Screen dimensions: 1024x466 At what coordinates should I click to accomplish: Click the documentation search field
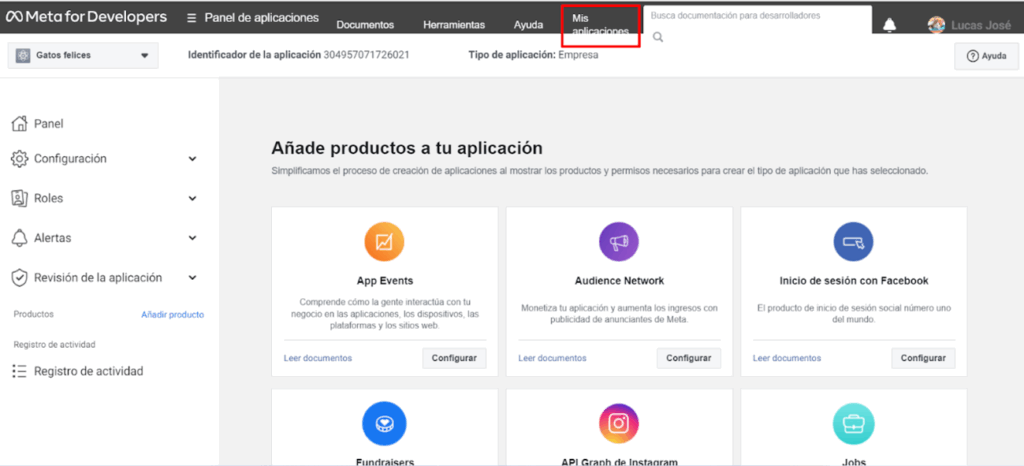tap(755, 16)
